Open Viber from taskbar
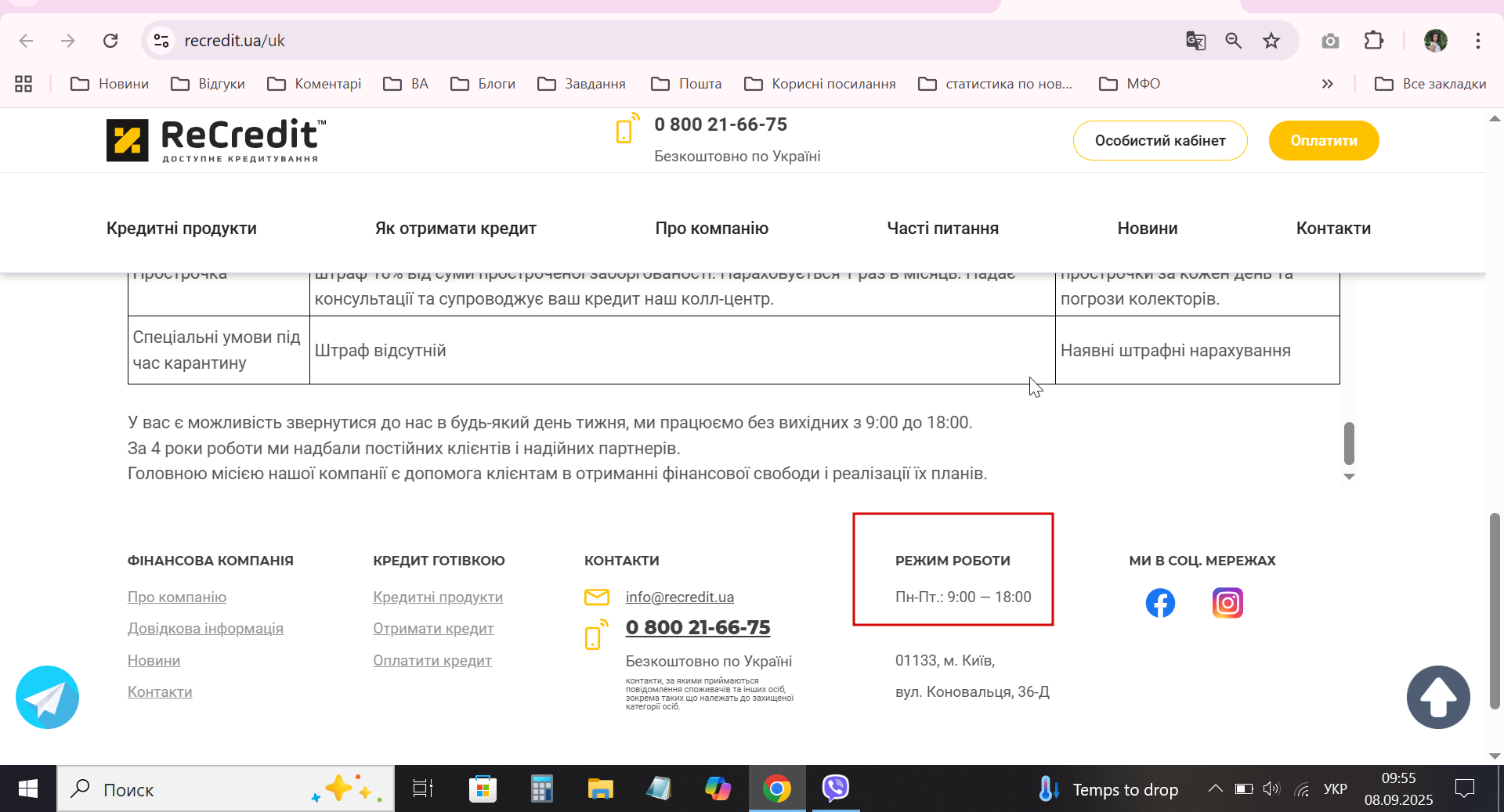Image resolution: width=1504 pixels, height=812 pixels. (836, 789)
